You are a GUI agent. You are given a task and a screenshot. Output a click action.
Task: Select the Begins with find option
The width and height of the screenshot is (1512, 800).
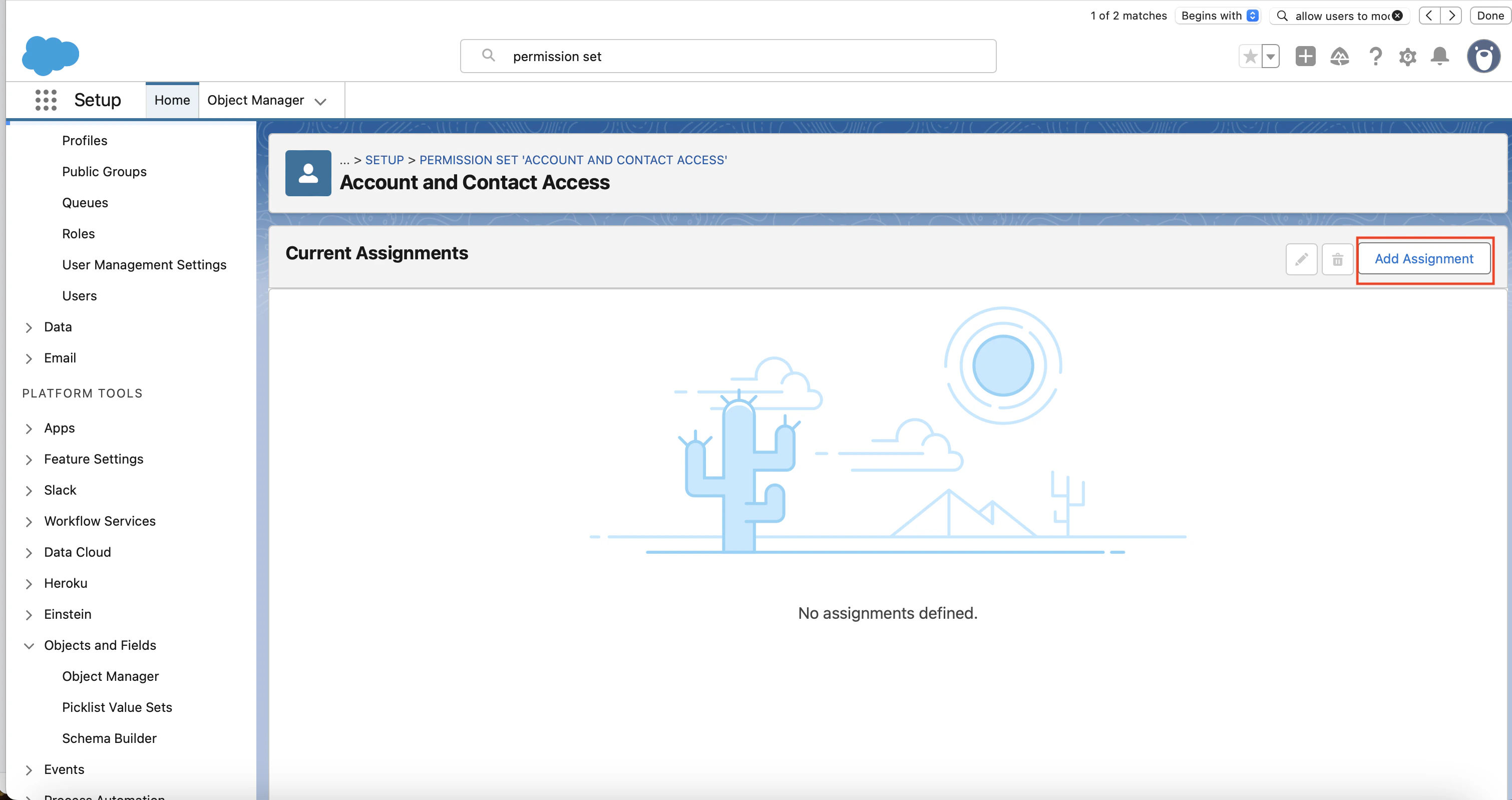(x=1219, y=16)
